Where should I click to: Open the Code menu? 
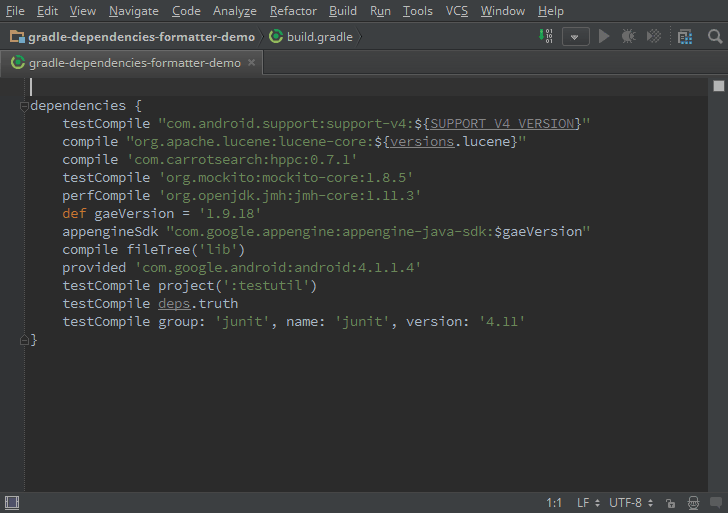pyautogui.click(x=186, y=11)
